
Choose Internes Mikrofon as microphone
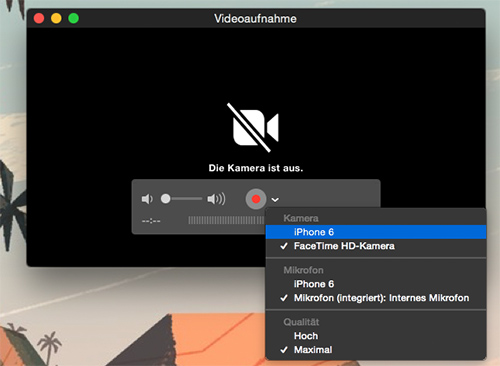[376, 298]
